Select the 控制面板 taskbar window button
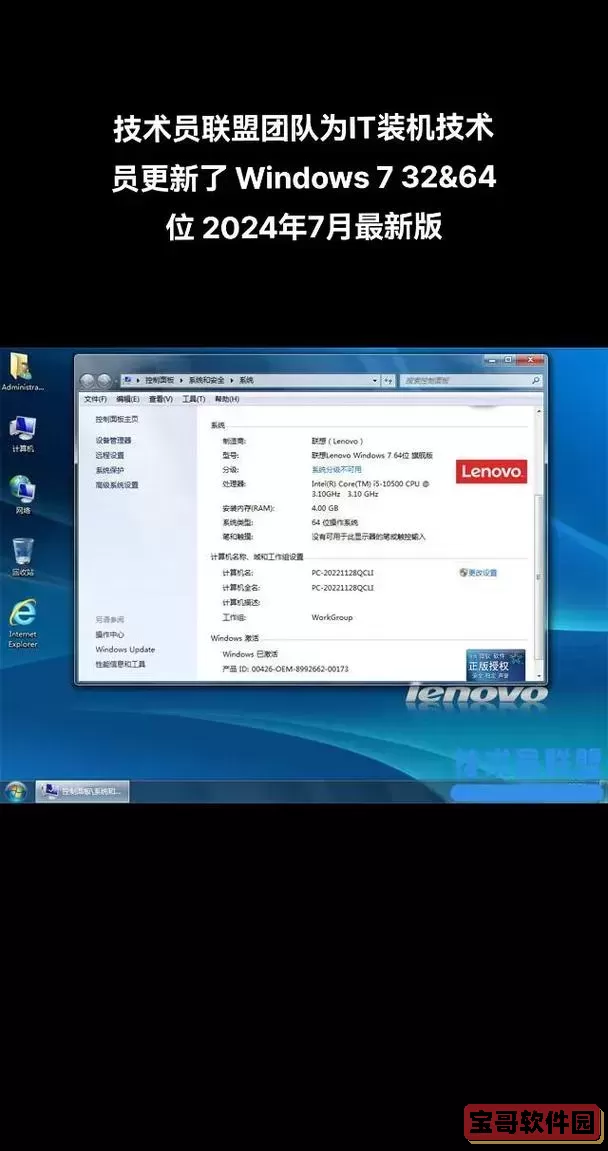 tap(82, 791)
